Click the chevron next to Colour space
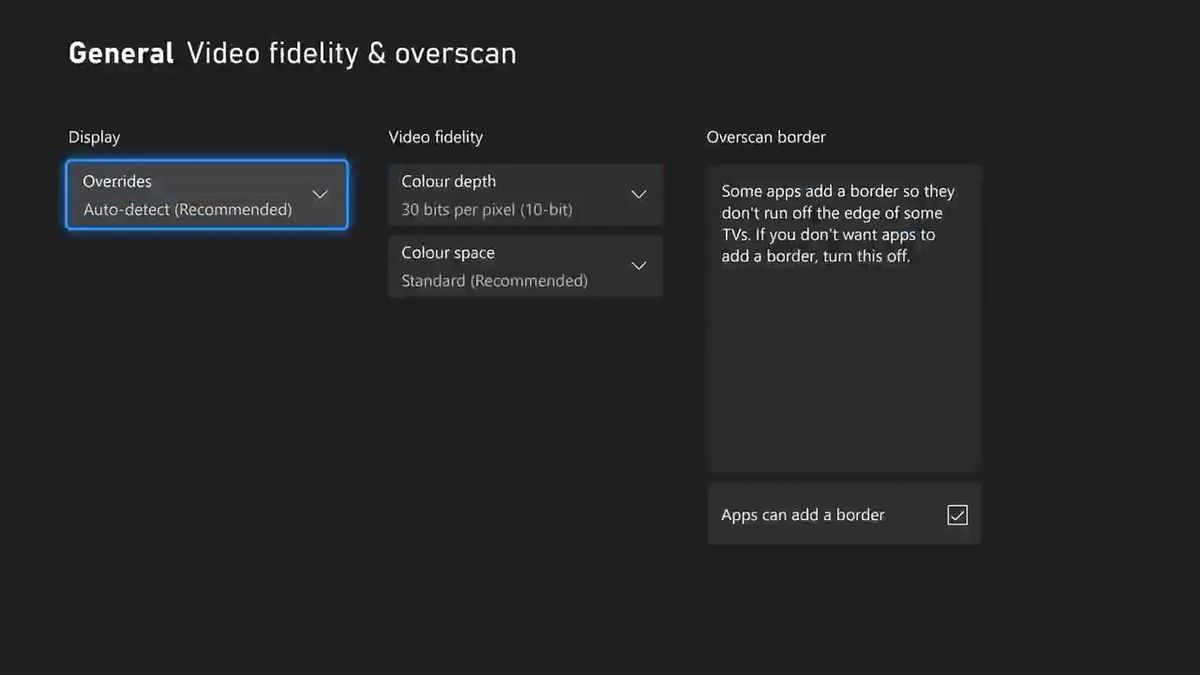The height and width of the screenshot is (675, 1200). click(638, 266)
